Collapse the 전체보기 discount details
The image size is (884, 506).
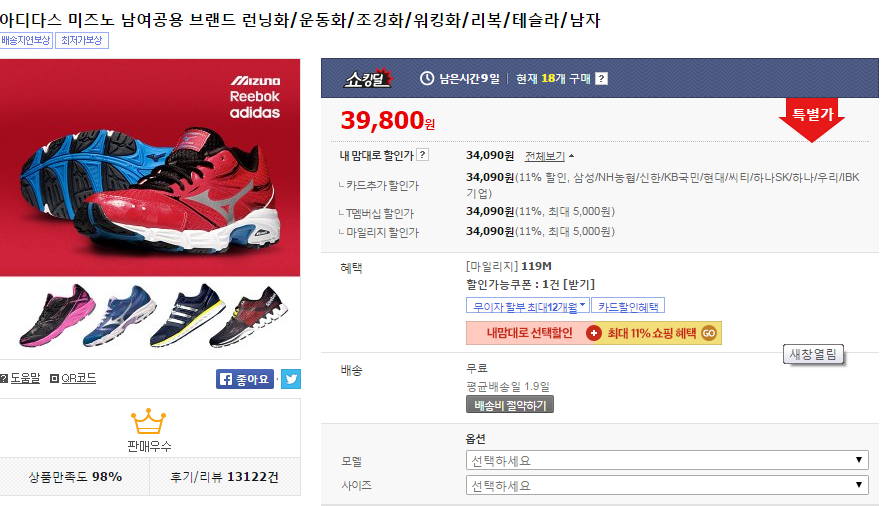[549, 156]
